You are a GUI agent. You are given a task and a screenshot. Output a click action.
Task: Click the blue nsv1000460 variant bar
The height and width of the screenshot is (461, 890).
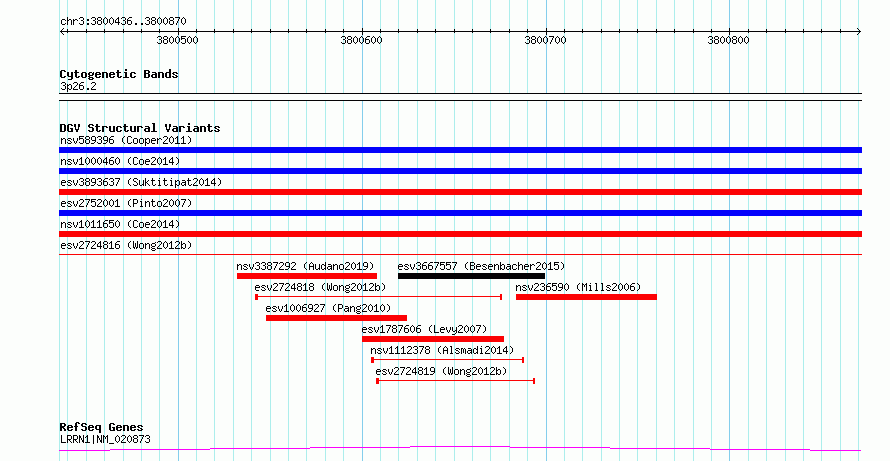click(460, 171)
